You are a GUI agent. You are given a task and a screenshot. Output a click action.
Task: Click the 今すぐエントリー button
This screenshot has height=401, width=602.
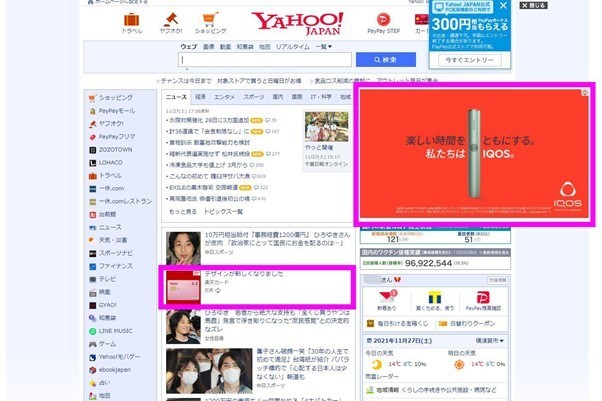(470, 60)
